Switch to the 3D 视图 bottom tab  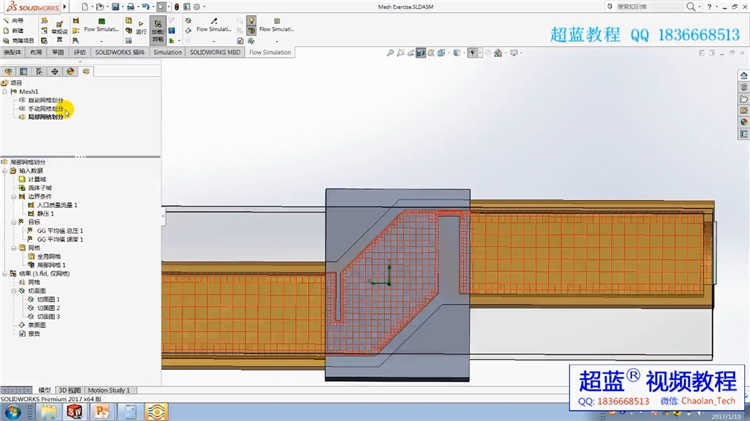[69, 390]
